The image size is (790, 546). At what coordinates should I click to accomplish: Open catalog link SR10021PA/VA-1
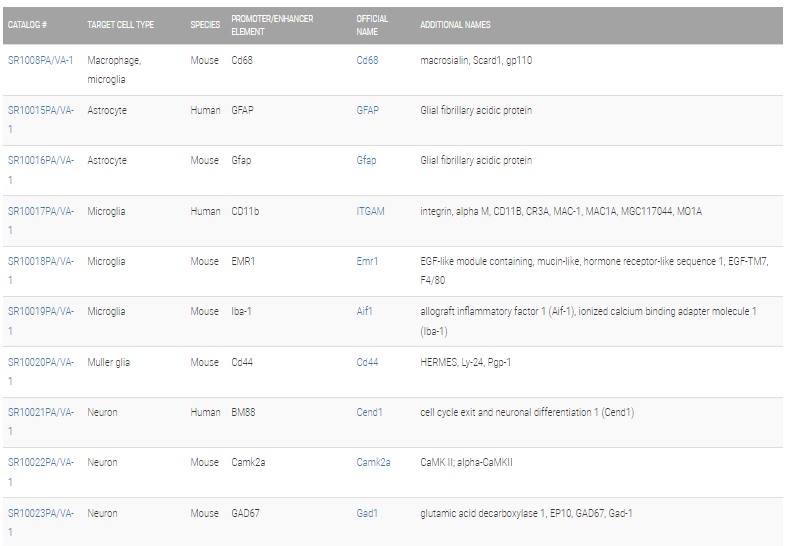pos(41,422)
